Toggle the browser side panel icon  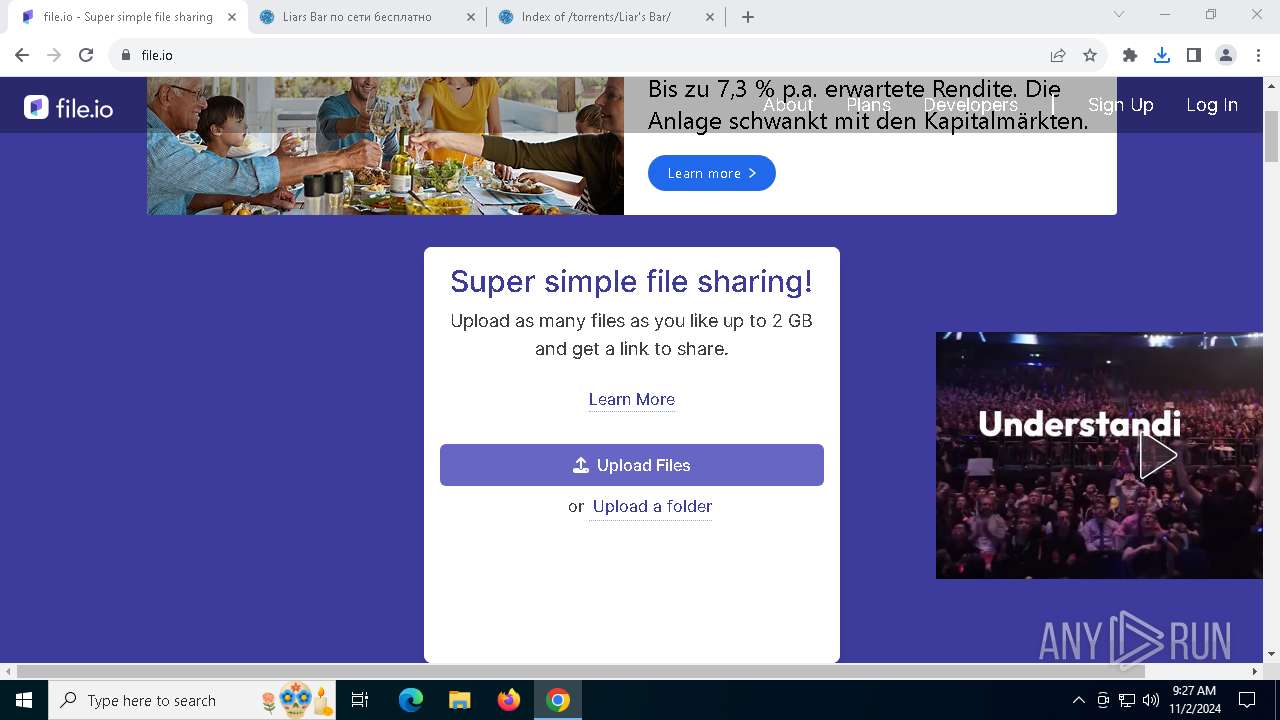point(1194,55)
